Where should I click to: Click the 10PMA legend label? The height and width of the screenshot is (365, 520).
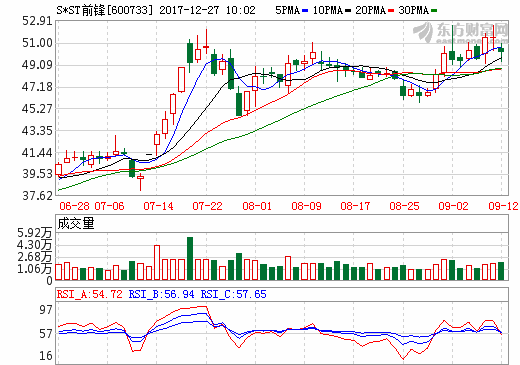(328, 10)
